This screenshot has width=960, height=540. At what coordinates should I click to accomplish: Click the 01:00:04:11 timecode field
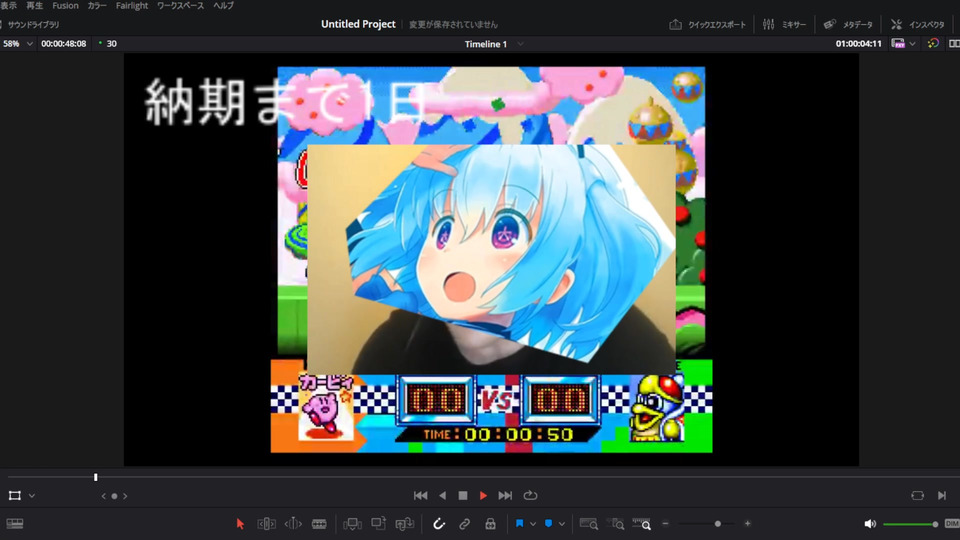pyautogui.click(x=858, y=43)
